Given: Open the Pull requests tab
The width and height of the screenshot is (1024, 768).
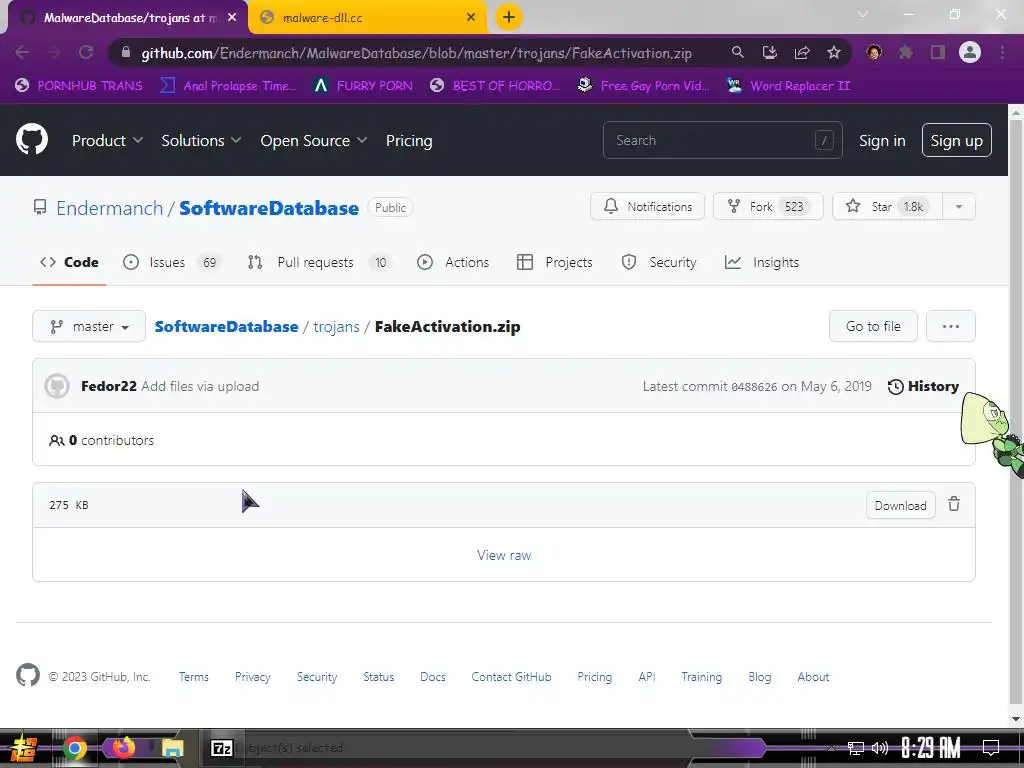Looking at the screenshot, I should [x=319, y=262].
